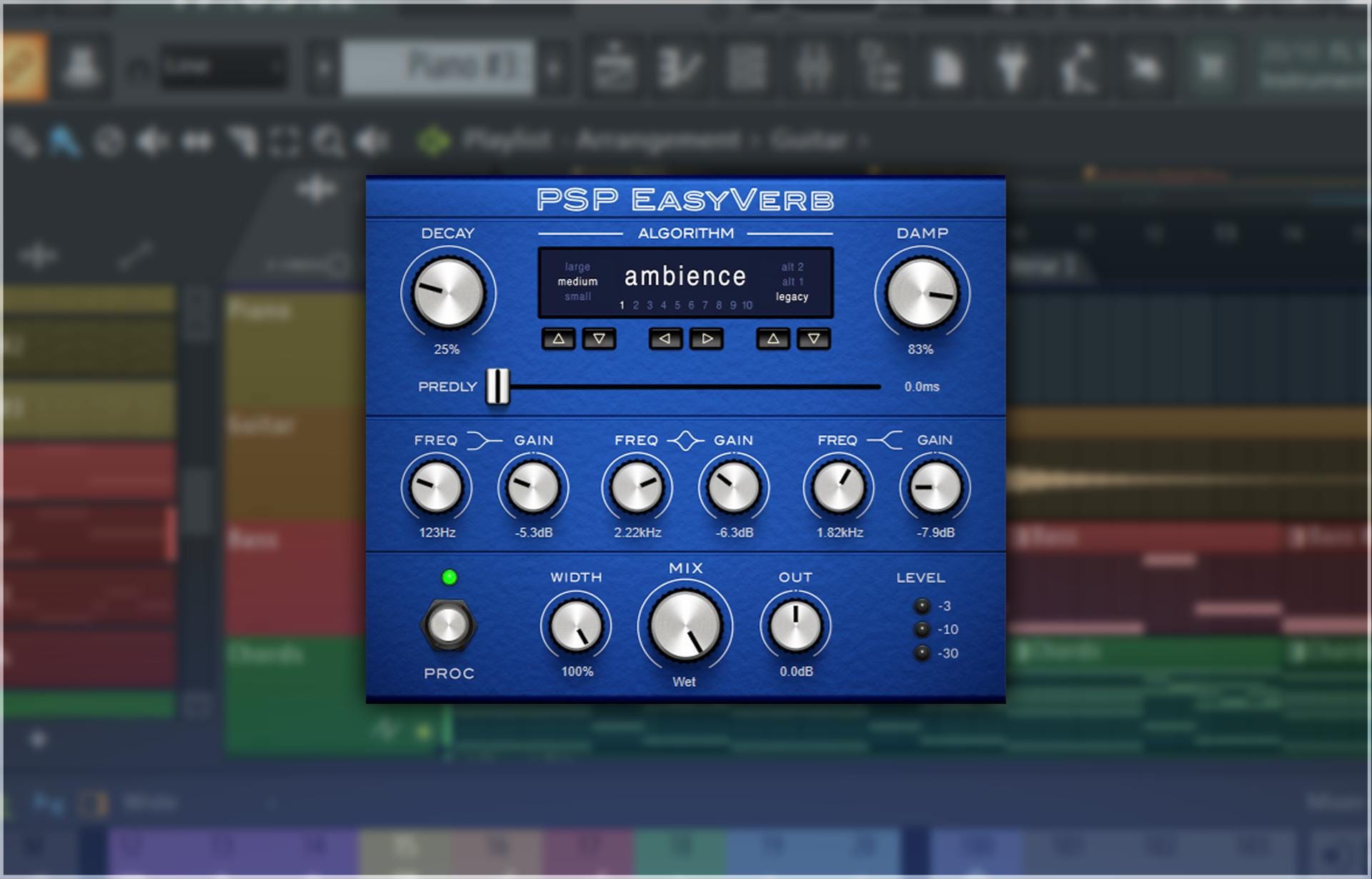
Task: Click the low shelf FREQ knob at 123Hz
Action: 436,487
